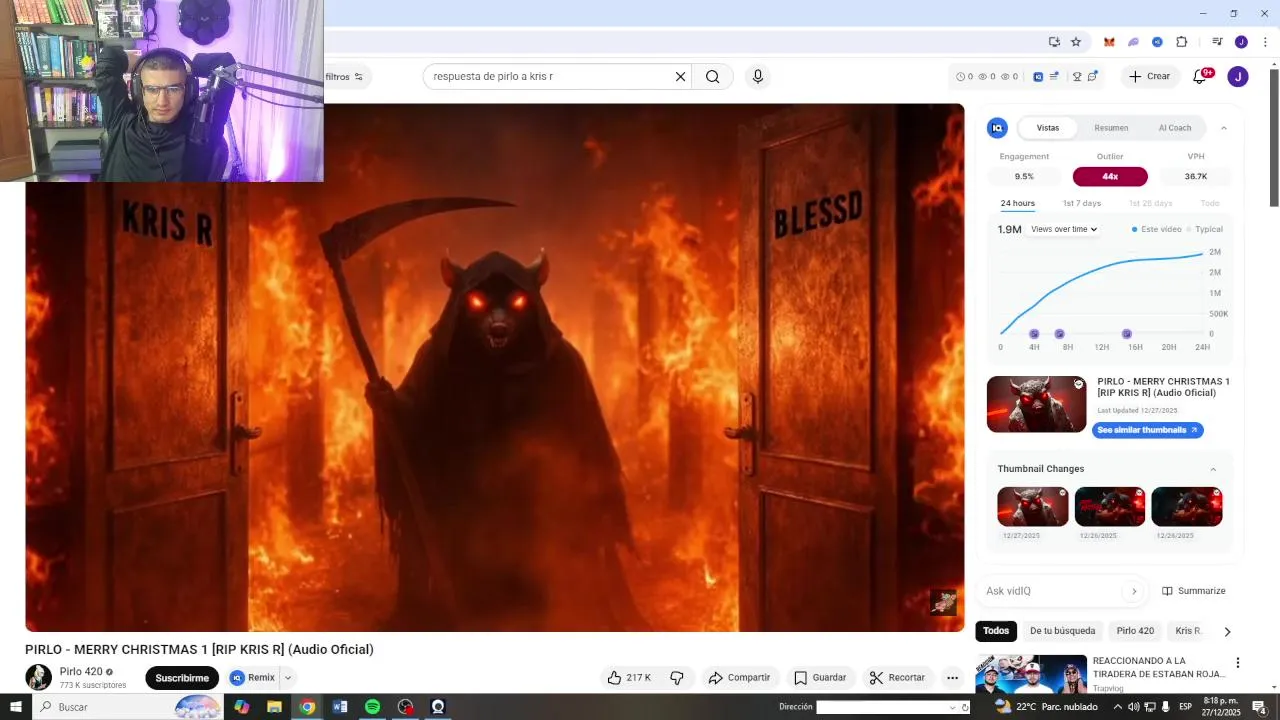This screenshot has height=720, width=1280.
Task: Open the Extensions puzzle menu
Action: 1182,42
